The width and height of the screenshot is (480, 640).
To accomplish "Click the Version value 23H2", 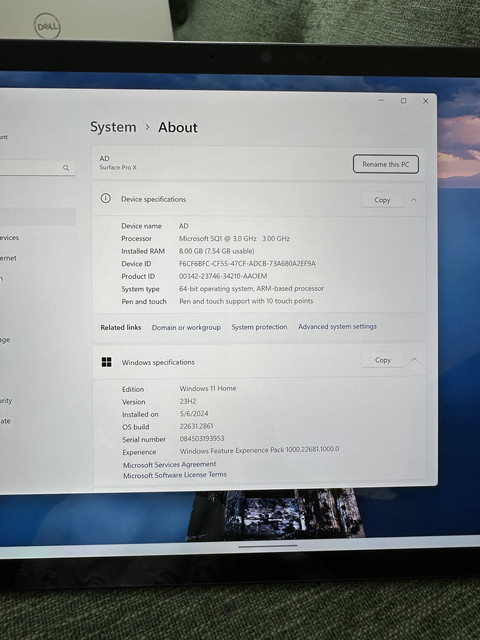I will (x=188, y=401).
